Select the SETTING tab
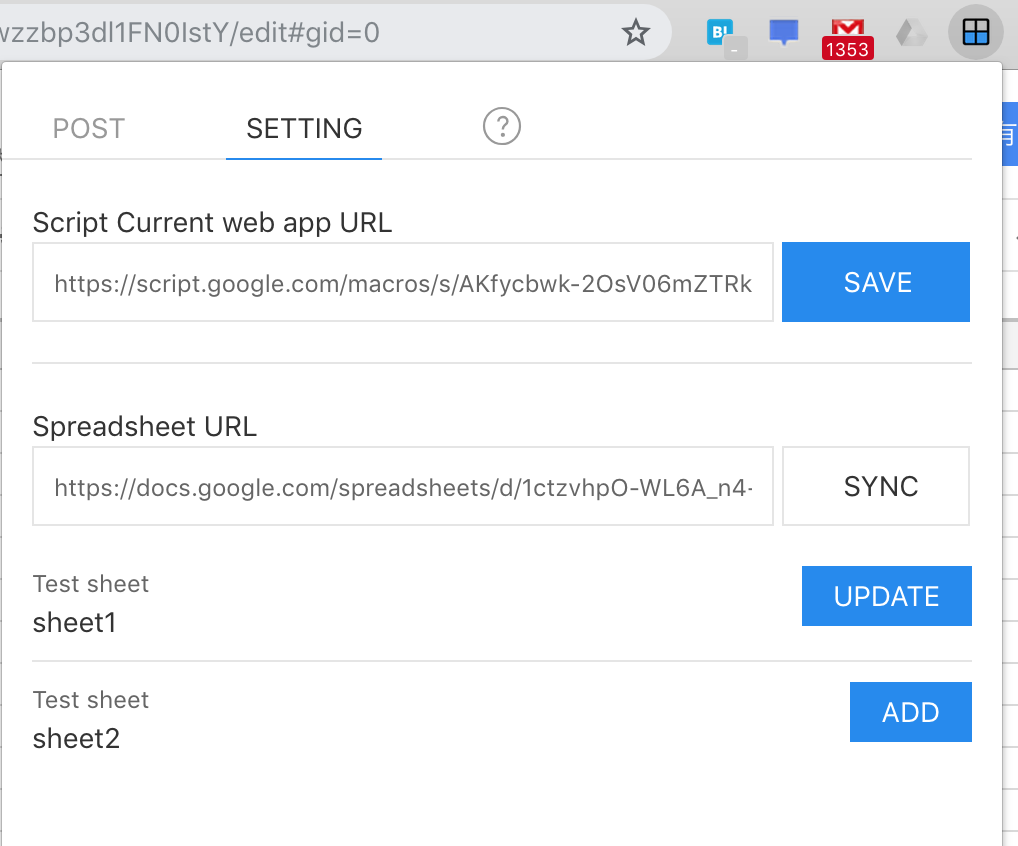 pyautogui.click(x=304, y=128)
